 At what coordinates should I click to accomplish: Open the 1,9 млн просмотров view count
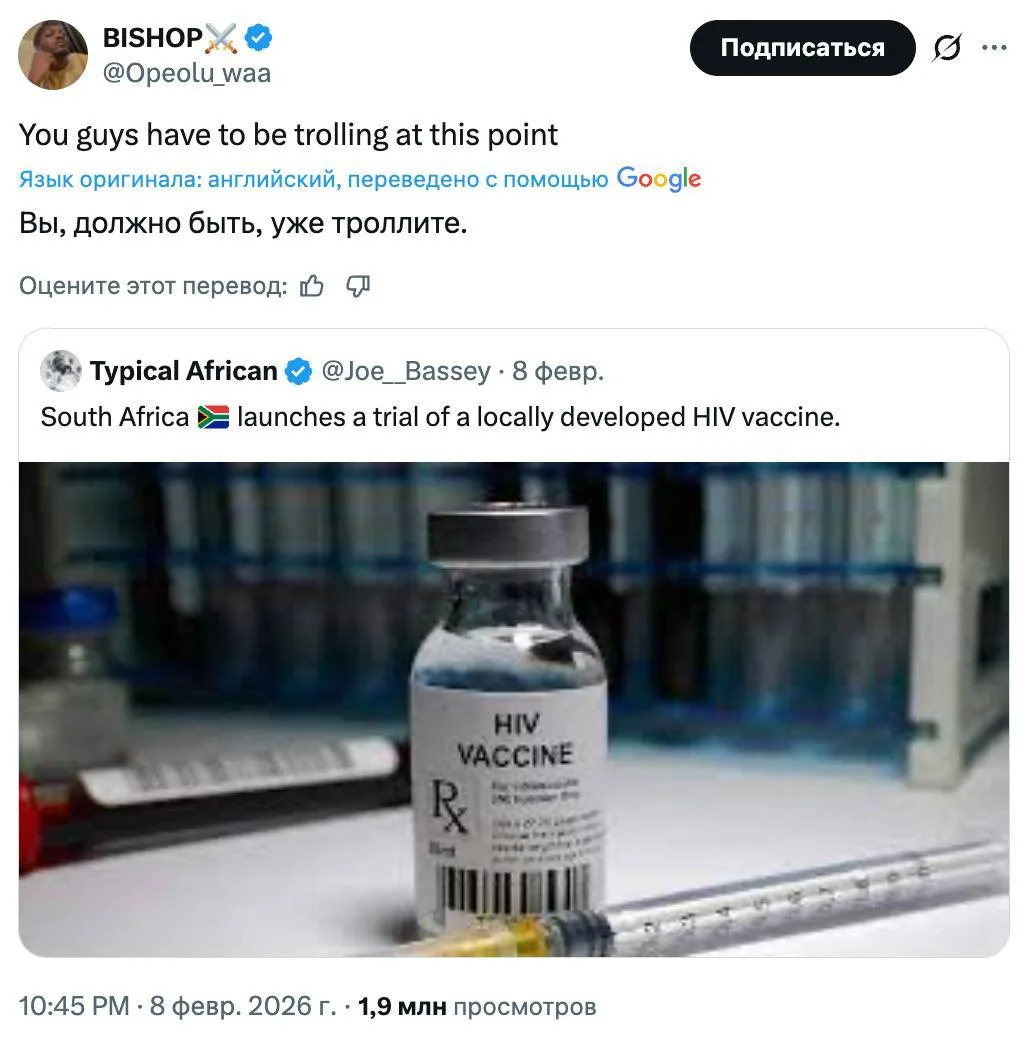(x=476, y=1006)
